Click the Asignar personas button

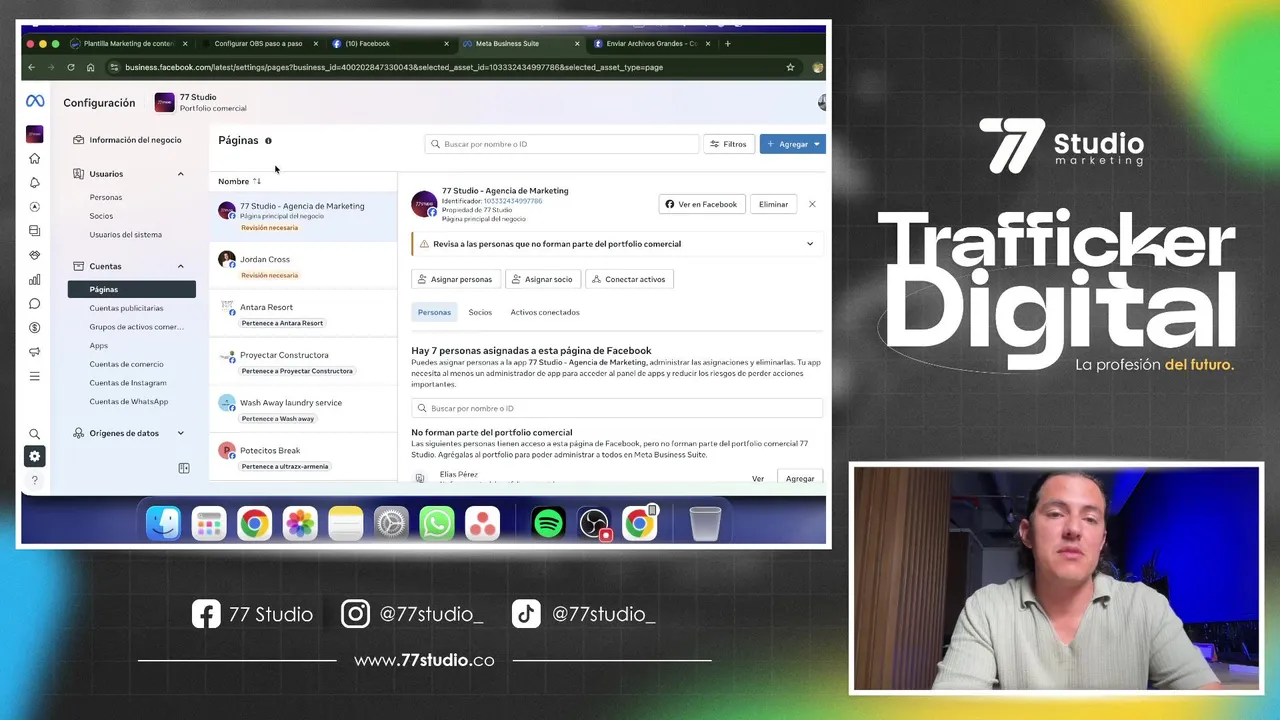tap(455, 279)
